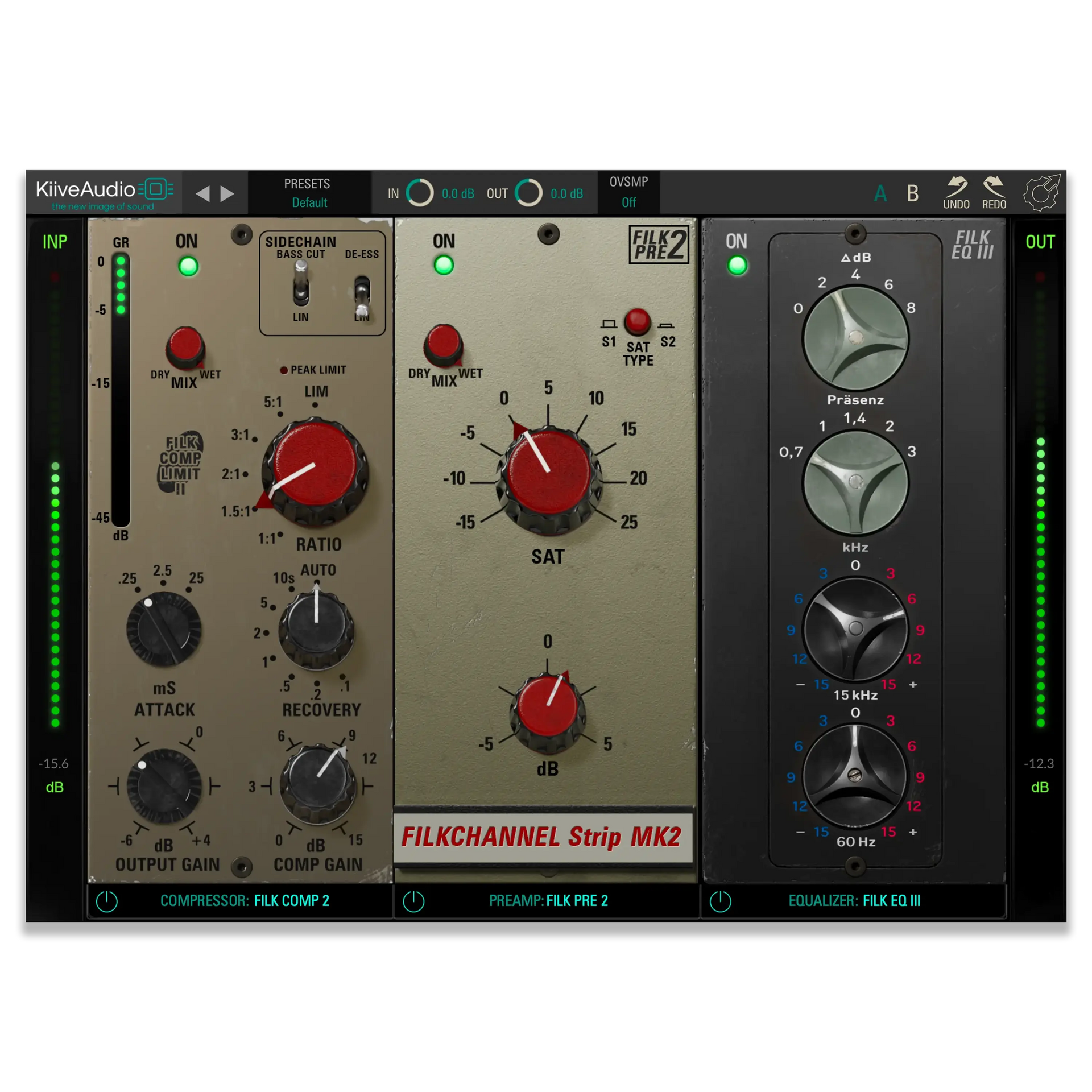The height and width of the screenshot is (1092, 1092).
Task: Click the UNDO arrow icon
Action: click(x=956, y=187)
